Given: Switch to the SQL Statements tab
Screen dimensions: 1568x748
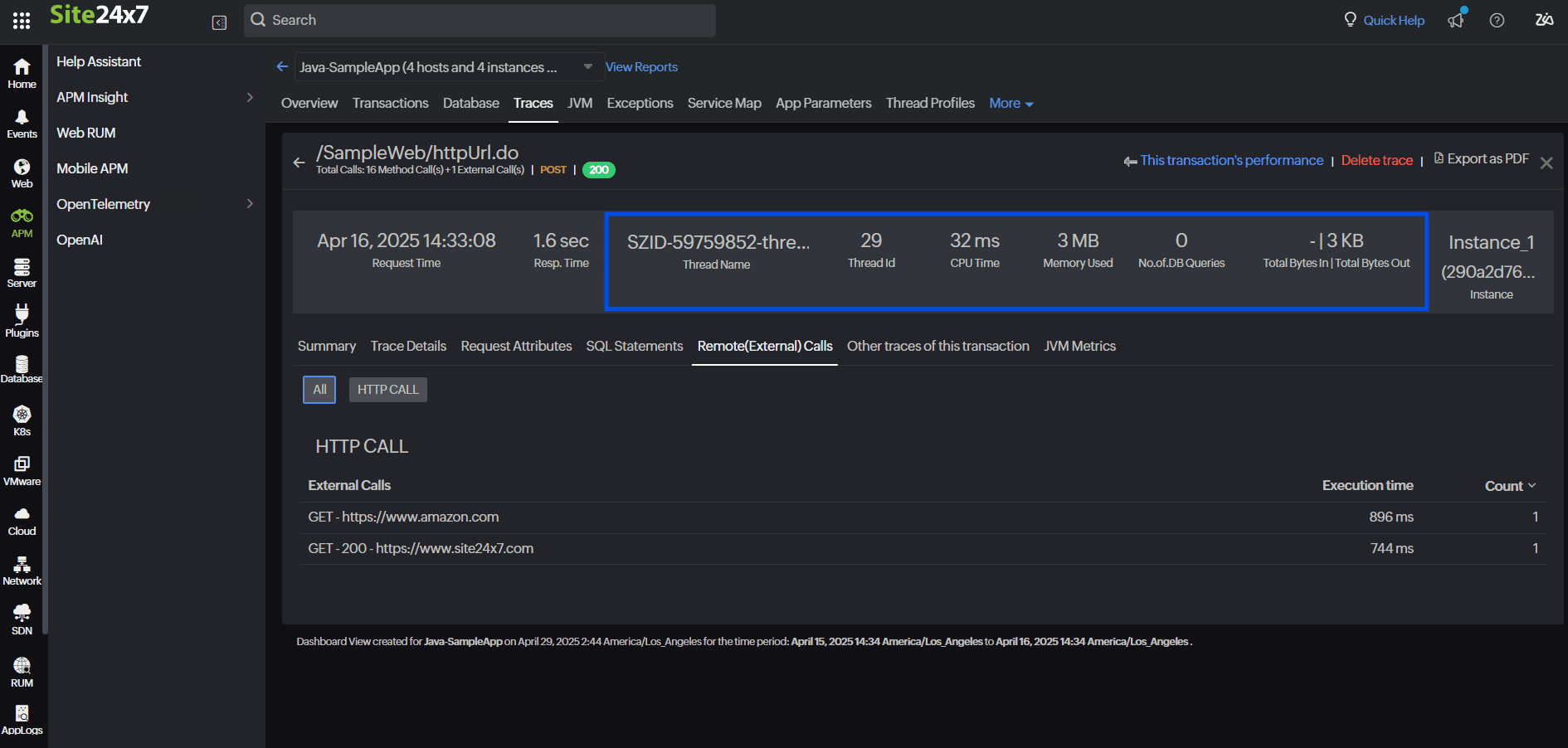Looking at the screenshot, I should [634, 346].
